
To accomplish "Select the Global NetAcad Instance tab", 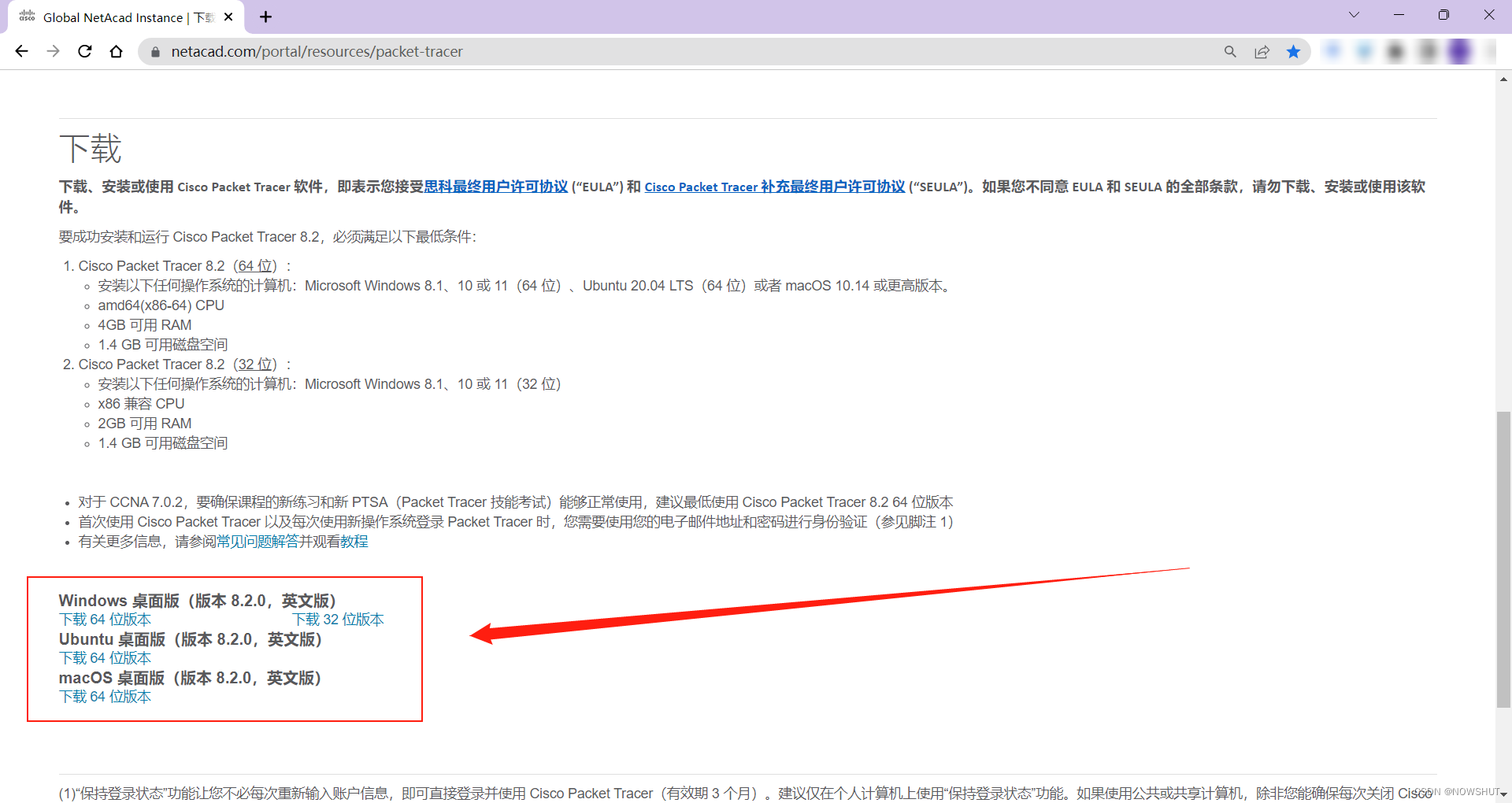I will point(126,17).
